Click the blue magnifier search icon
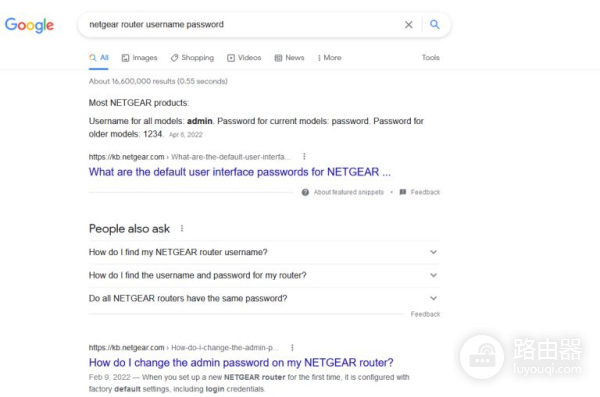Screen dimensions: 600x397 point(434,25)
